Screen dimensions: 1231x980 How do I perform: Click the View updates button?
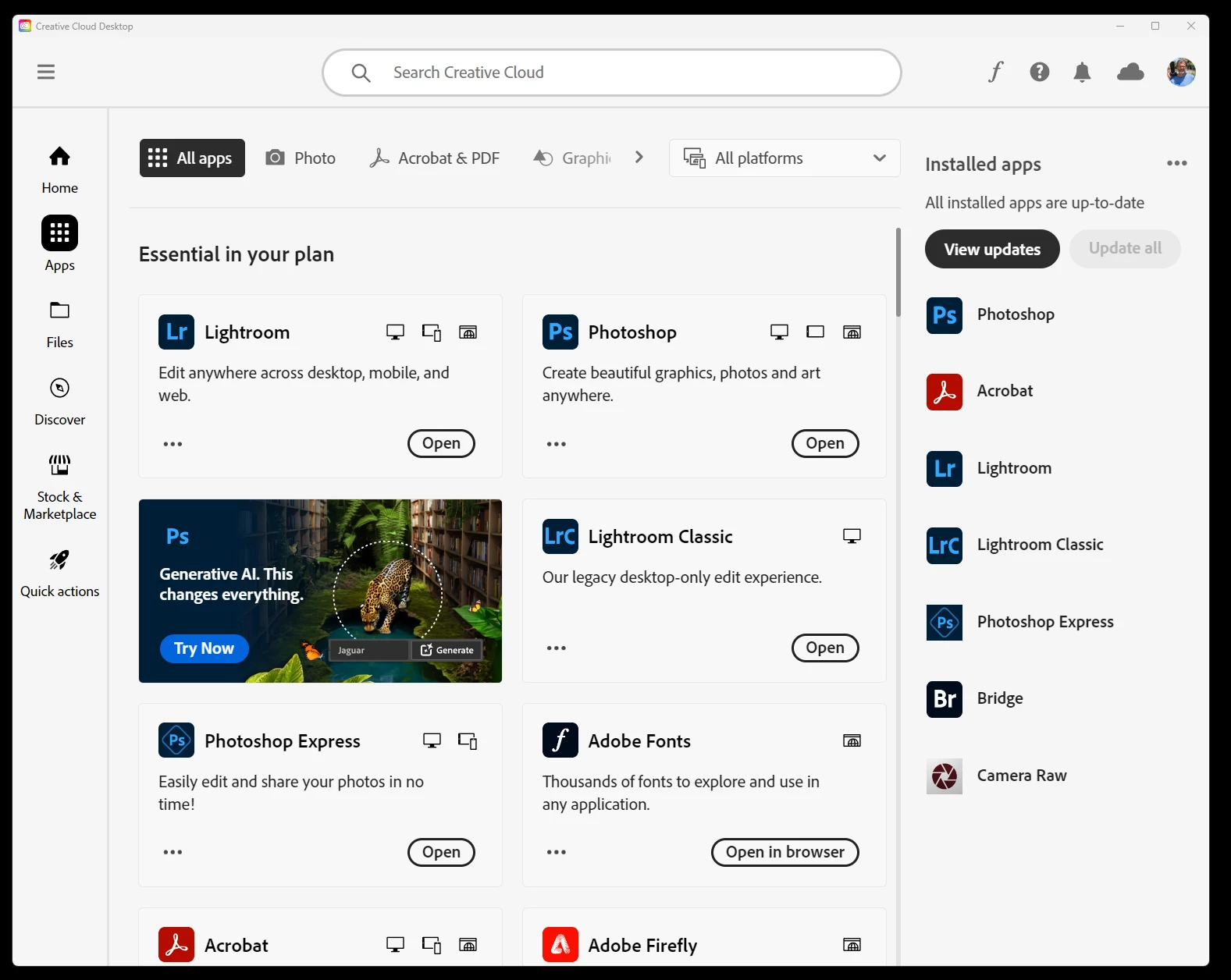(x=992, y=249)
